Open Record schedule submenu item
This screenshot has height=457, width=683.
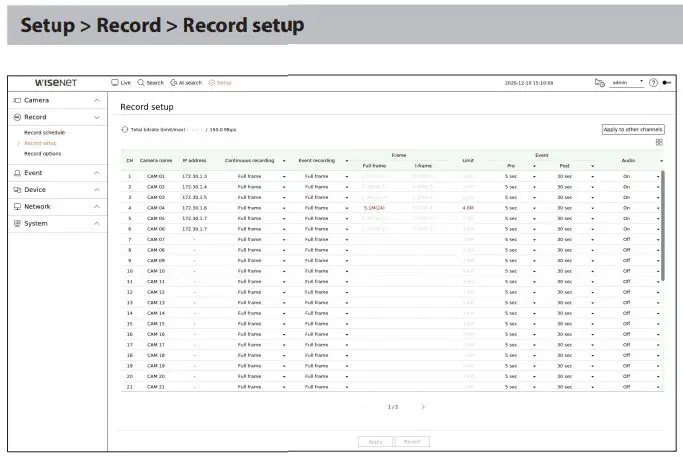(44, 132)
